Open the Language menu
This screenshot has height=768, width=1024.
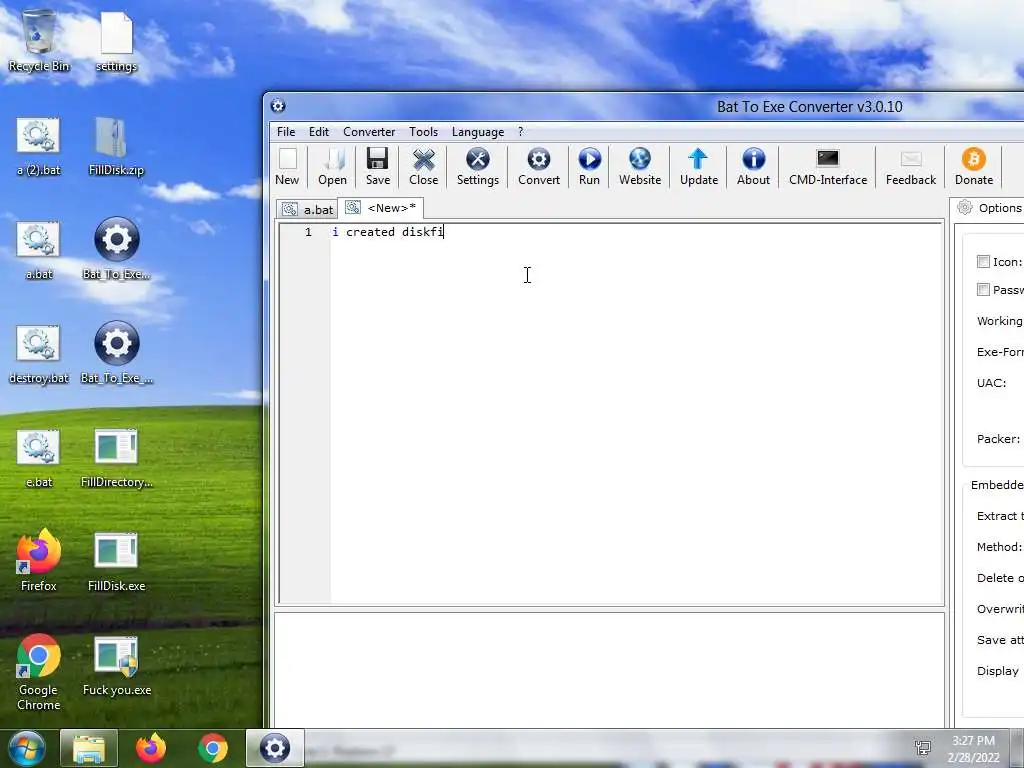[x=477, y=132]
